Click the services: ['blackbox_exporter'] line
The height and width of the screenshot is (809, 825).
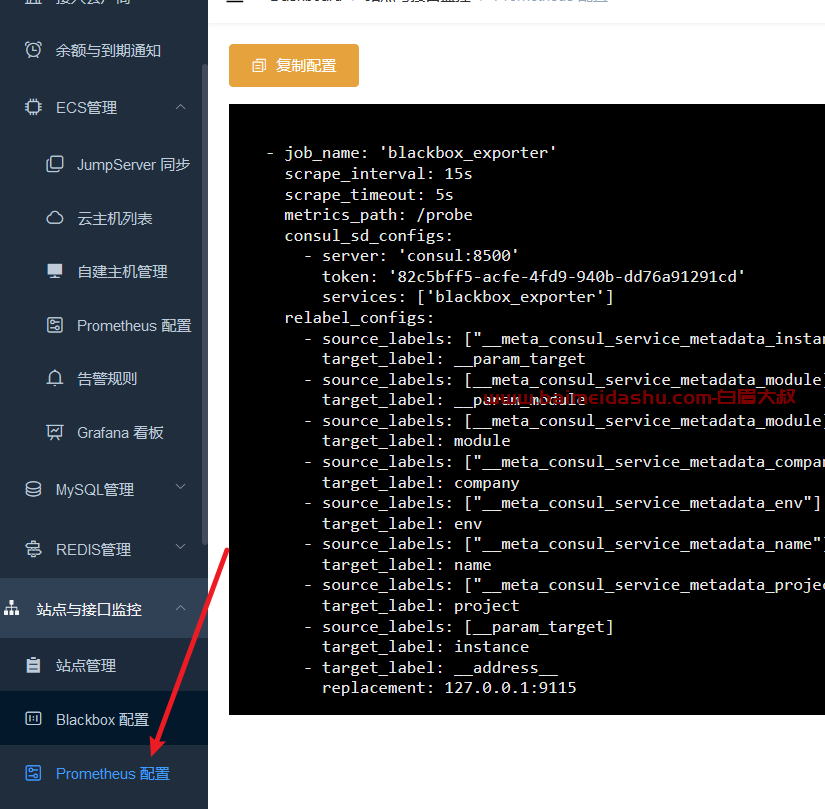click(x=468, y=297)
